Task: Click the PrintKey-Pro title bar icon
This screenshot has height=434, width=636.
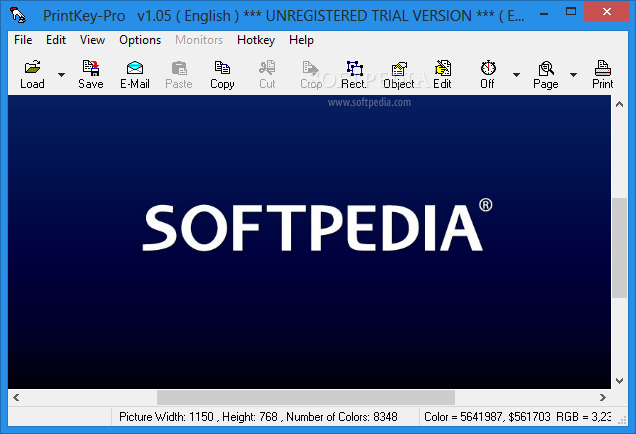Action: (x=18, y=15)
